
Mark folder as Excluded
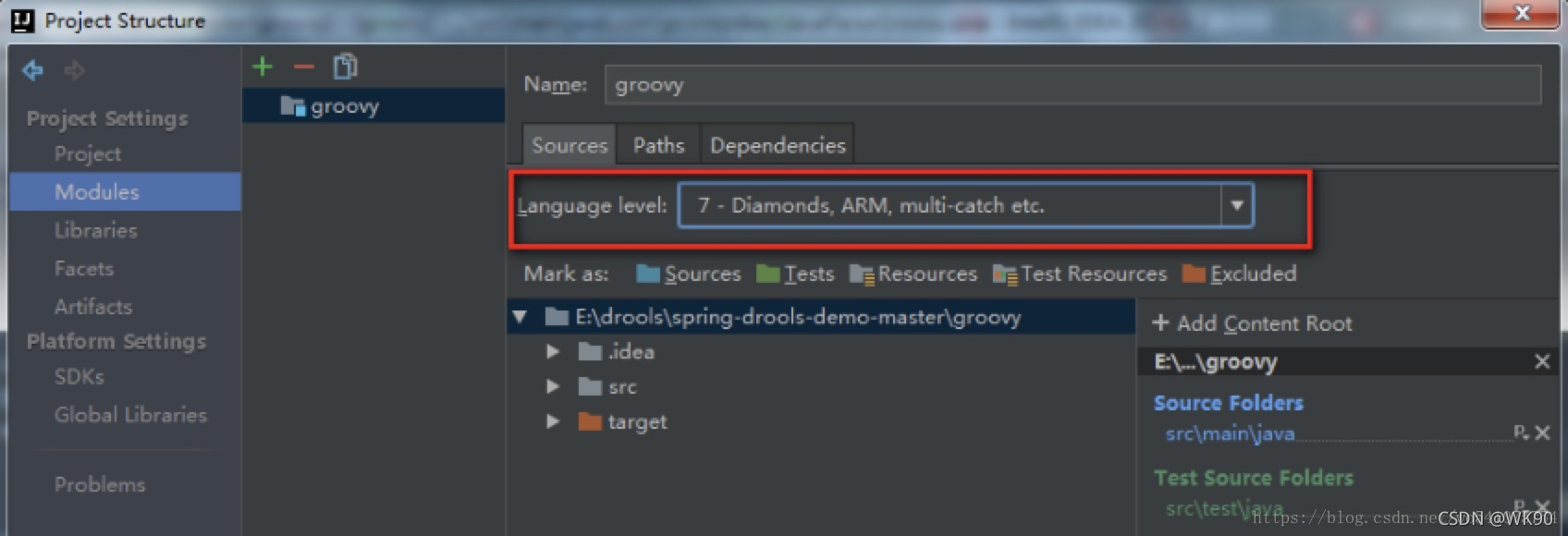[x=1240, y=274]
